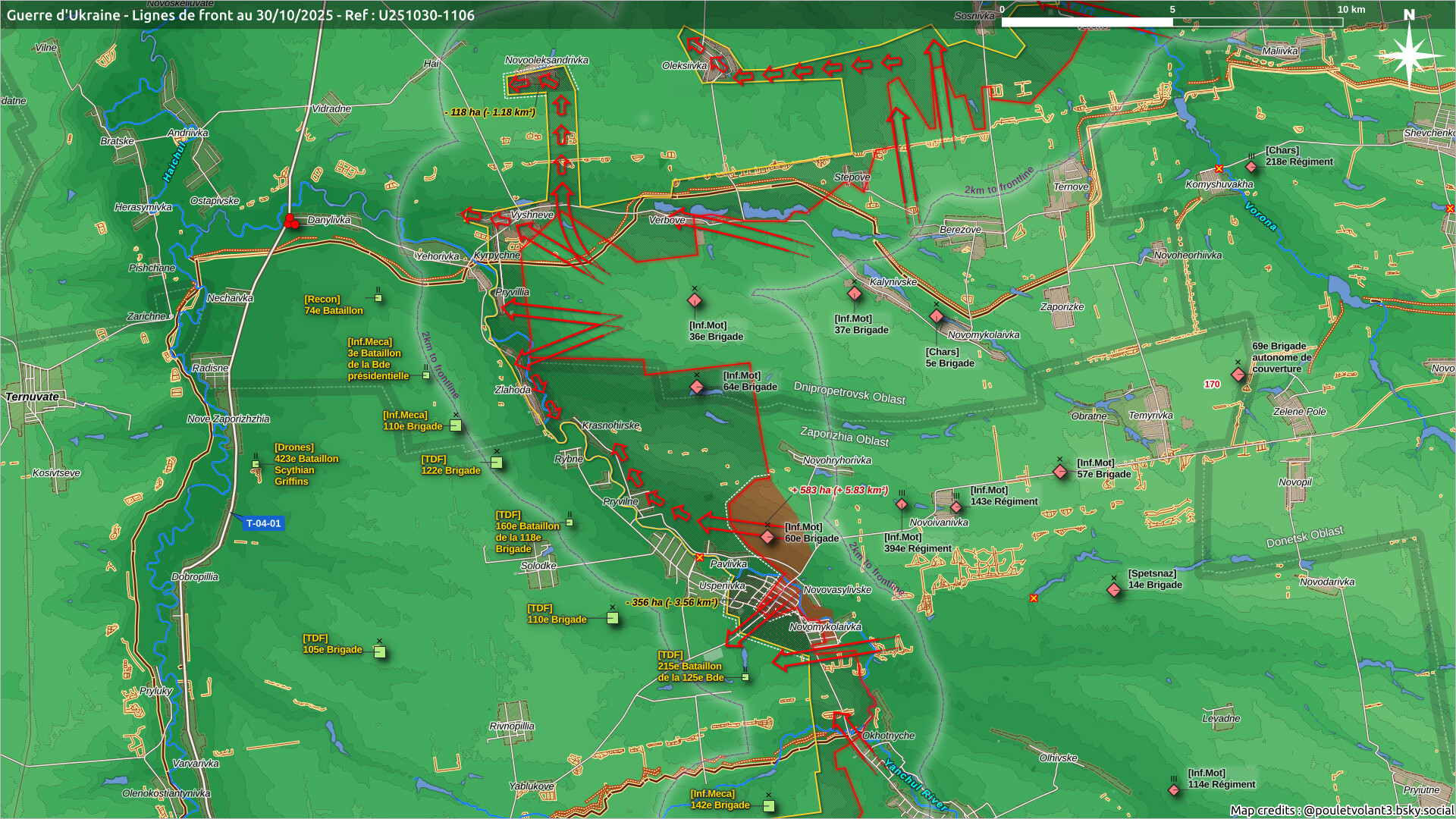Click the Ternuvate town label
Viewport: 1456px width, 819px height.
(x=32, y=397)
